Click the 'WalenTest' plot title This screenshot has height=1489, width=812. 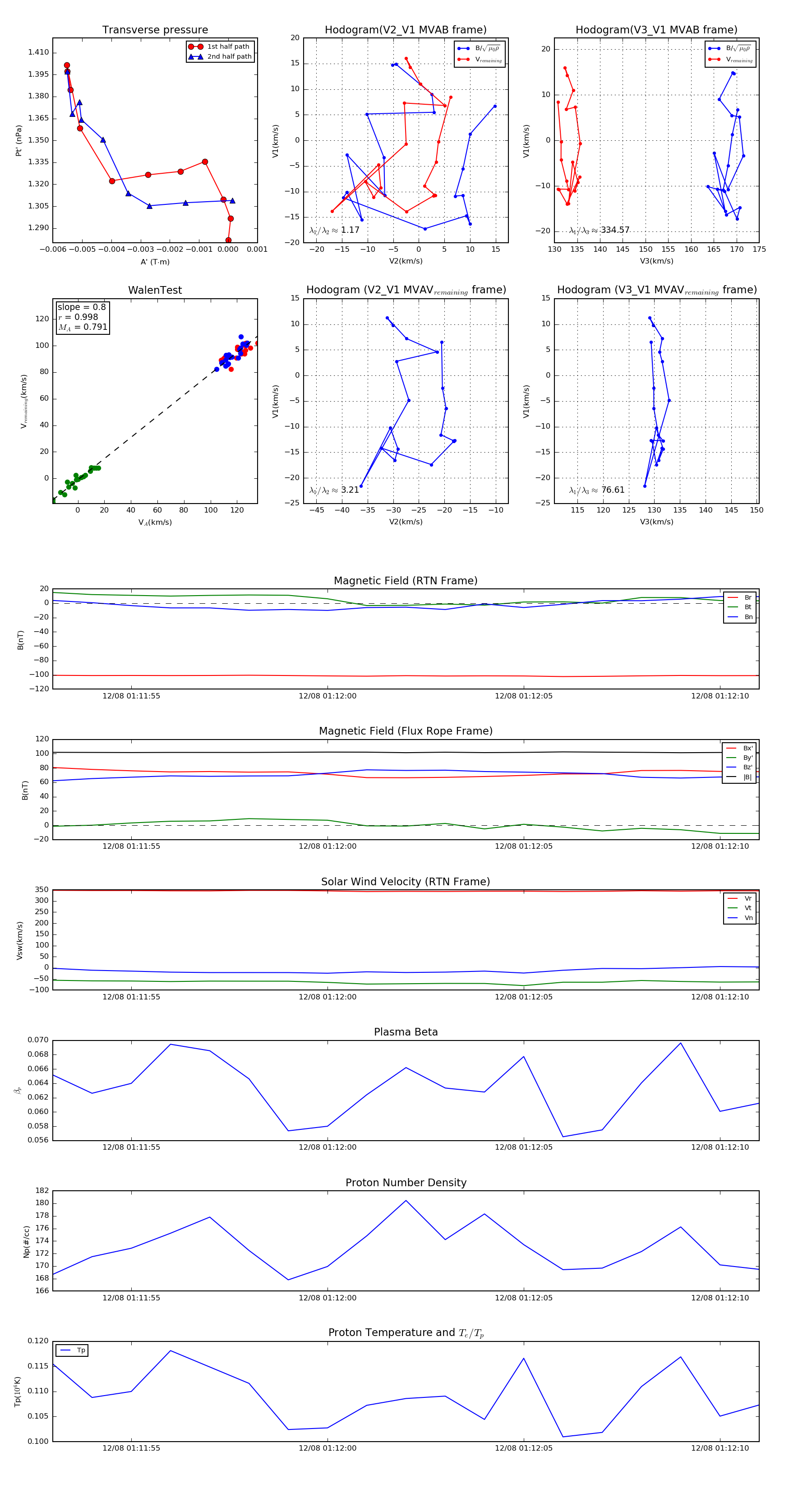[x=155, y=290]
